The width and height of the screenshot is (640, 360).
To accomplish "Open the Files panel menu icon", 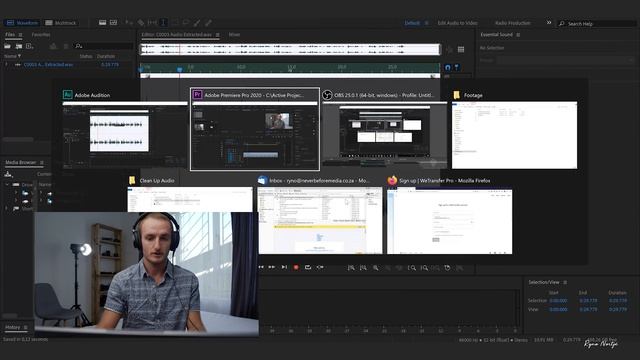I will 20,35.
